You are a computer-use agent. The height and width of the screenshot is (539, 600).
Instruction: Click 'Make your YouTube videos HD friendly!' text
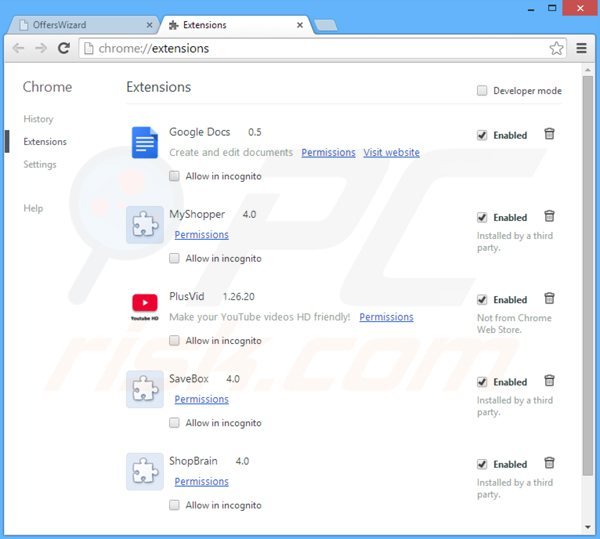click(x=260, y=317)
